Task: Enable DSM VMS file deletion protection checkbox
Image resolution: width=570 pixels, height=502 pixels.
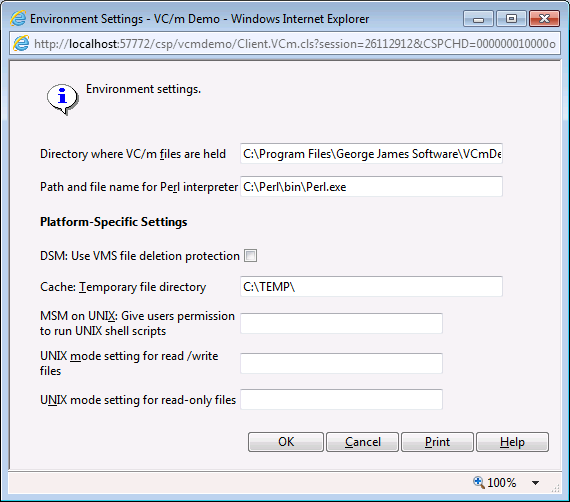Action: pyautogui.click(x=250, y=256)
